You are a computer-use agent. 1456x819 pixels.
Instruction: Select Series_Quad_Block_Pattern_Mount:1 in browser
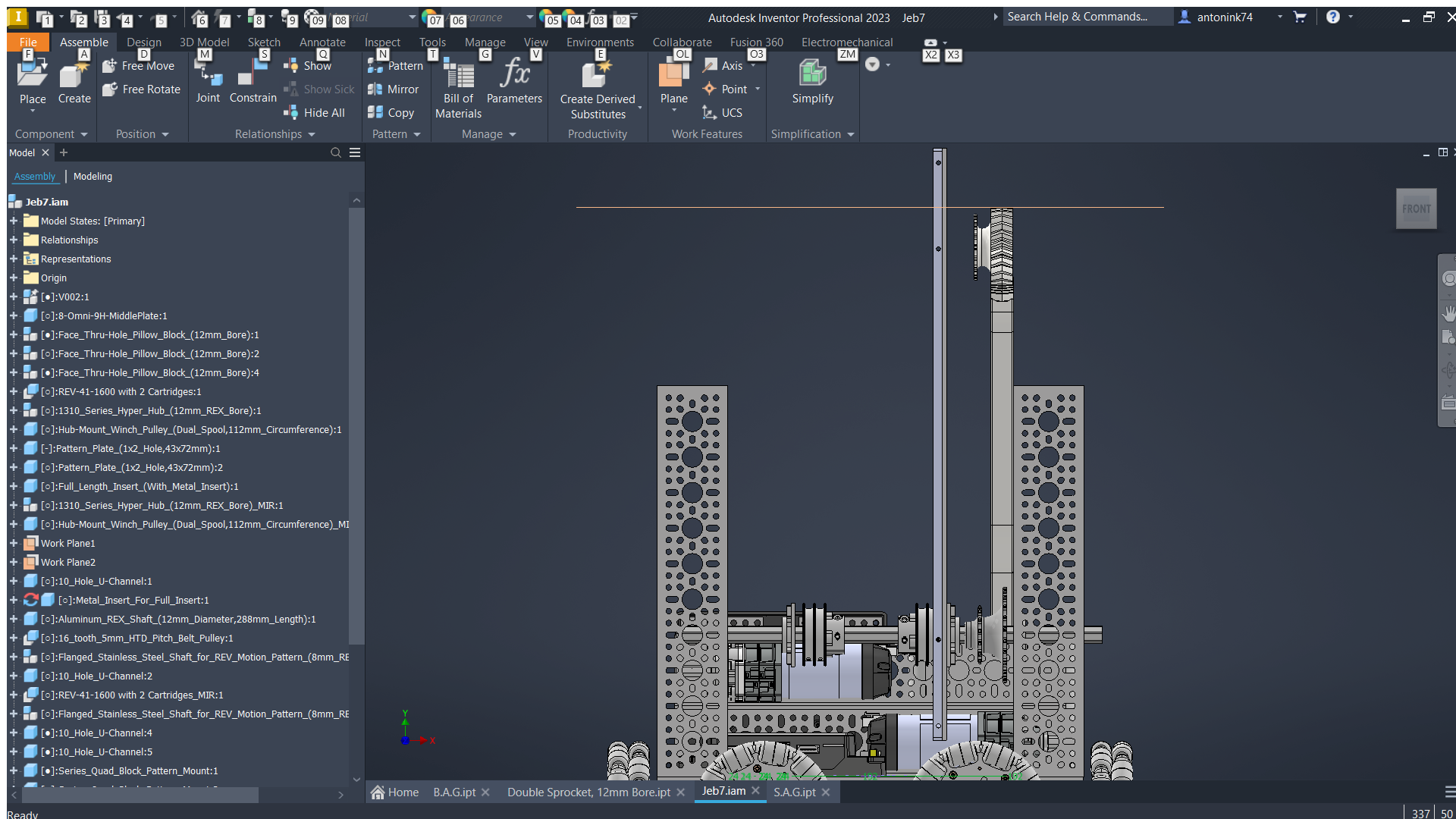[130, 771]
